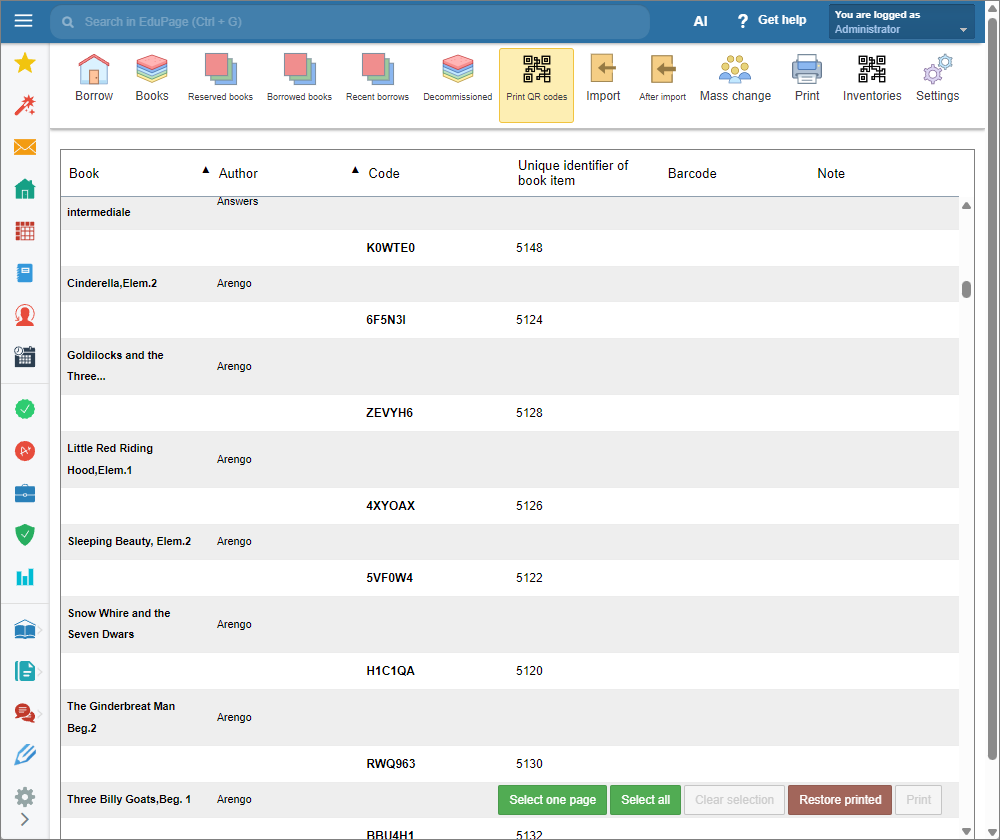
Task: Open Mass change tool
Action: pyautogui.click(x=735, y=79)
